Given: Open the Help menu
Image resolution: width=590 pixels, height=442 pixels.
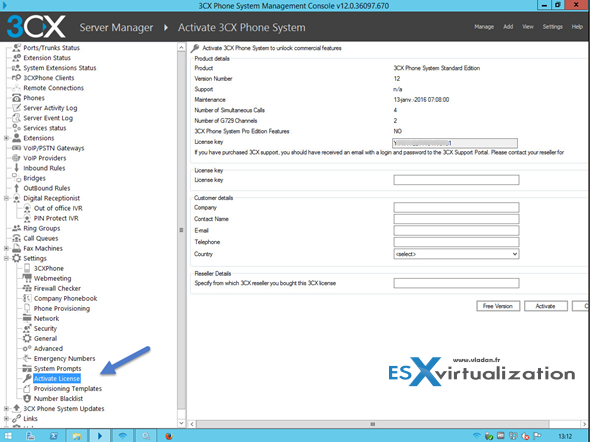Looking at the screenshot, I should [x=577, y=27].
